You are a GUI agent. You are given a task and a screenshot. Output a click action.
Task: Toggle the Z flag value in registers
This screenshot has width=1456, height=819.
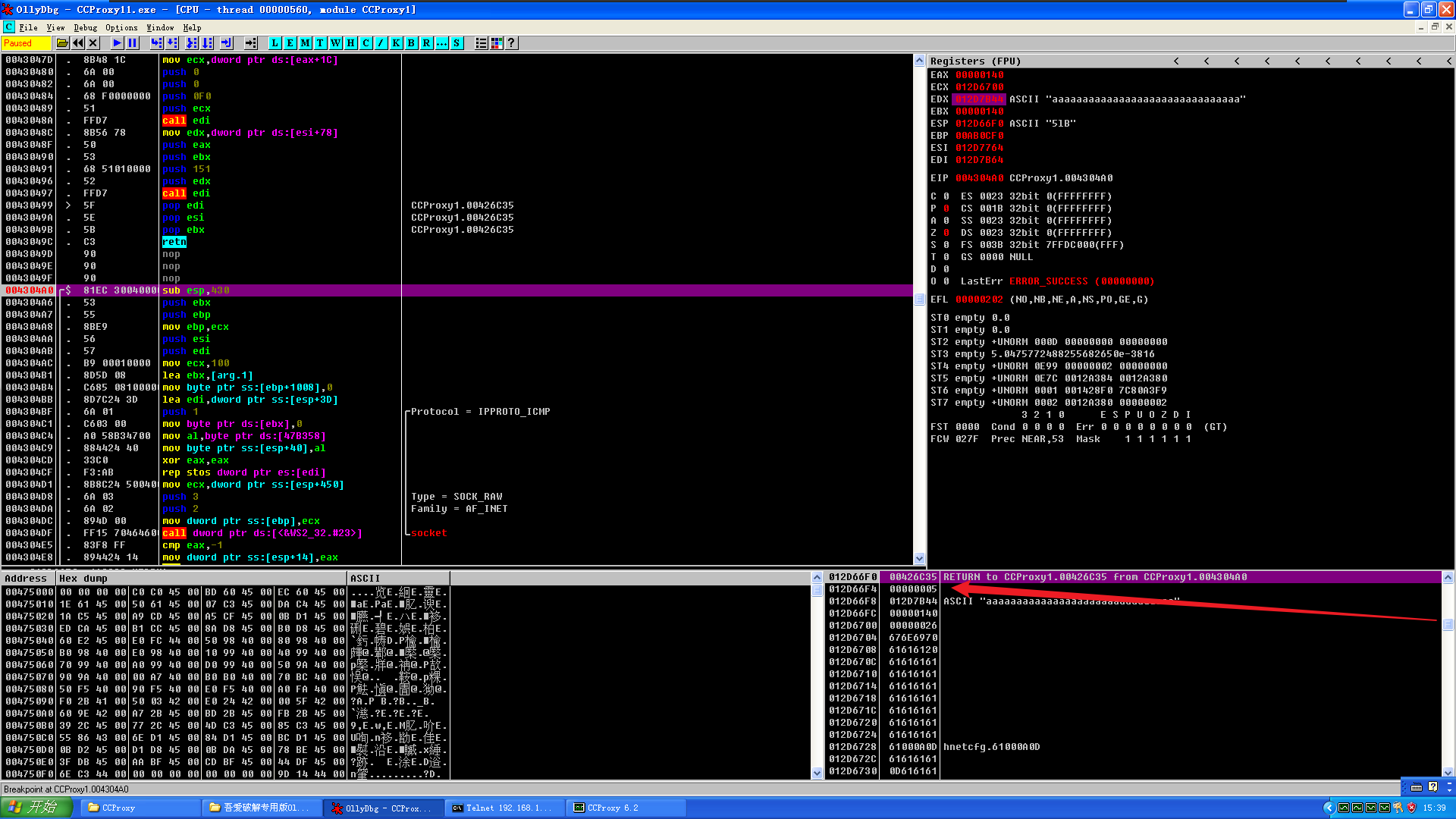coord(946,233)
